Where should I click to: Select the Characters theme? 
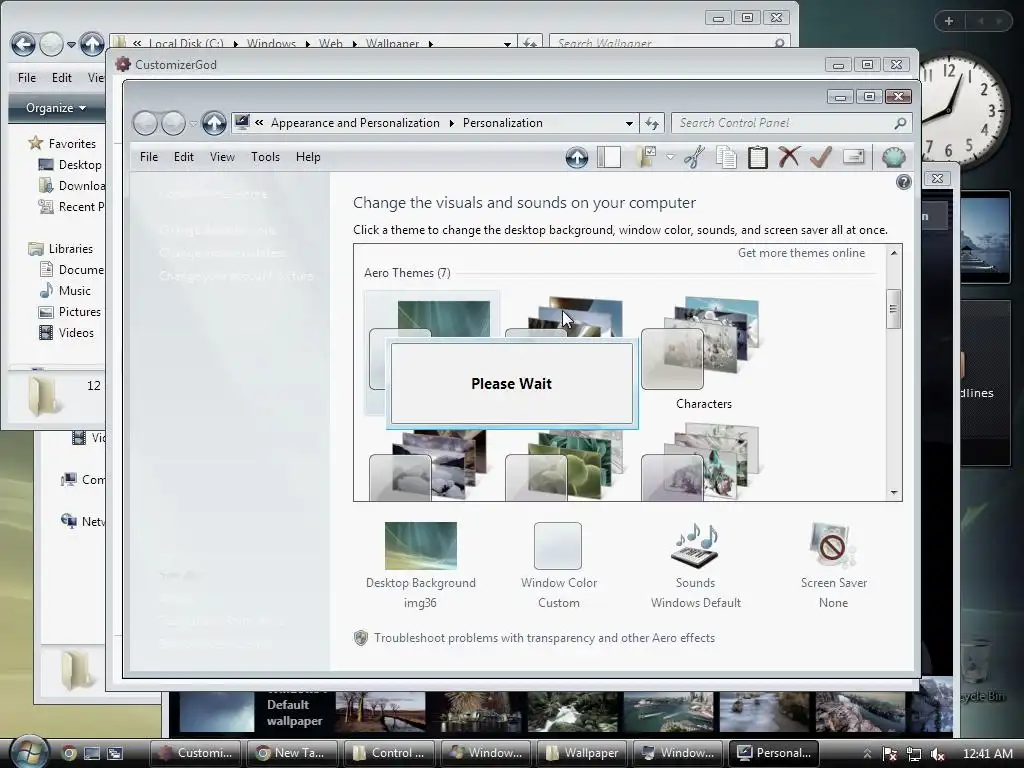(x=703, y=353)
